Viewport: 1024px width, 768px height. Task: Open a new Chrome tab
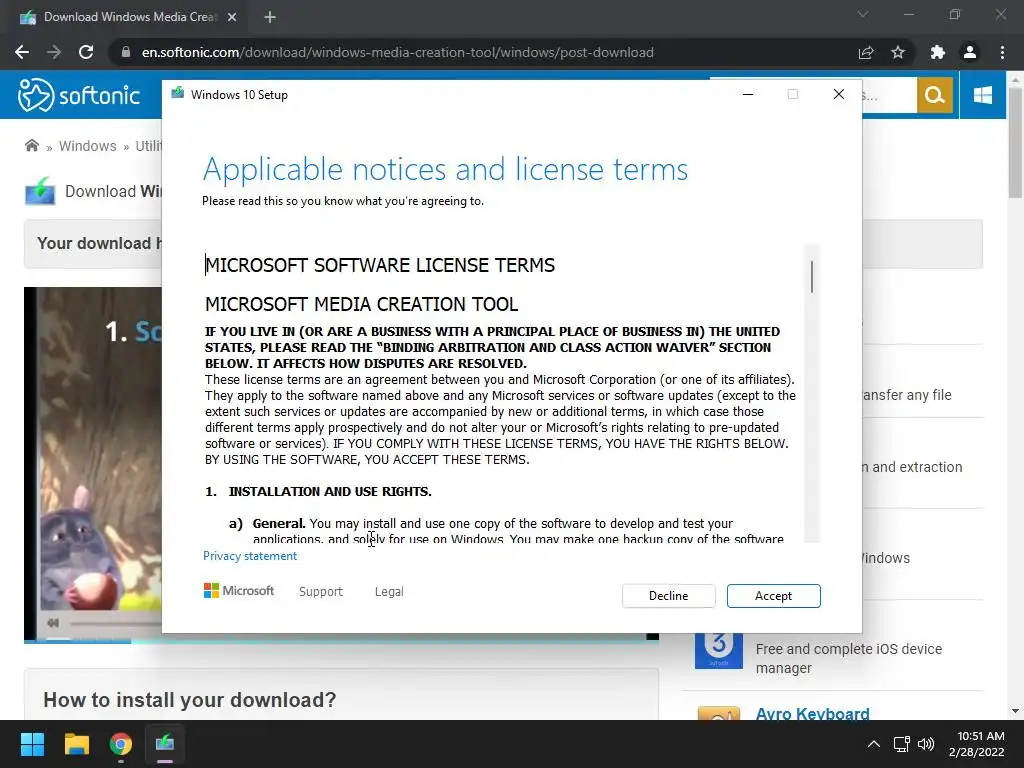(x=270, y=17)
